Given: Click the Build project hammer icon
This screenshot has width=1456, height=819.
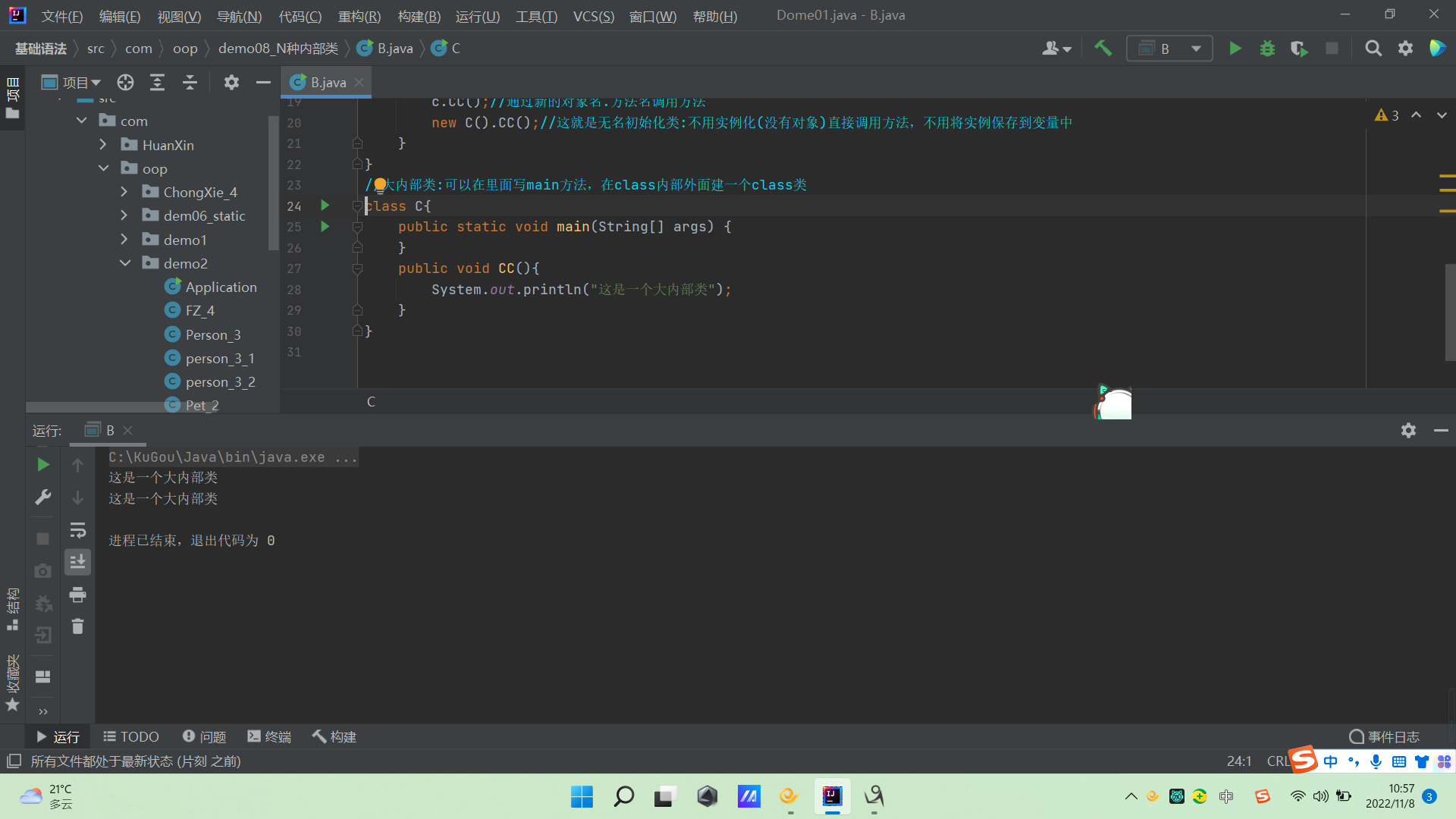Looking at the screenshot, I should coord(1103,49).
